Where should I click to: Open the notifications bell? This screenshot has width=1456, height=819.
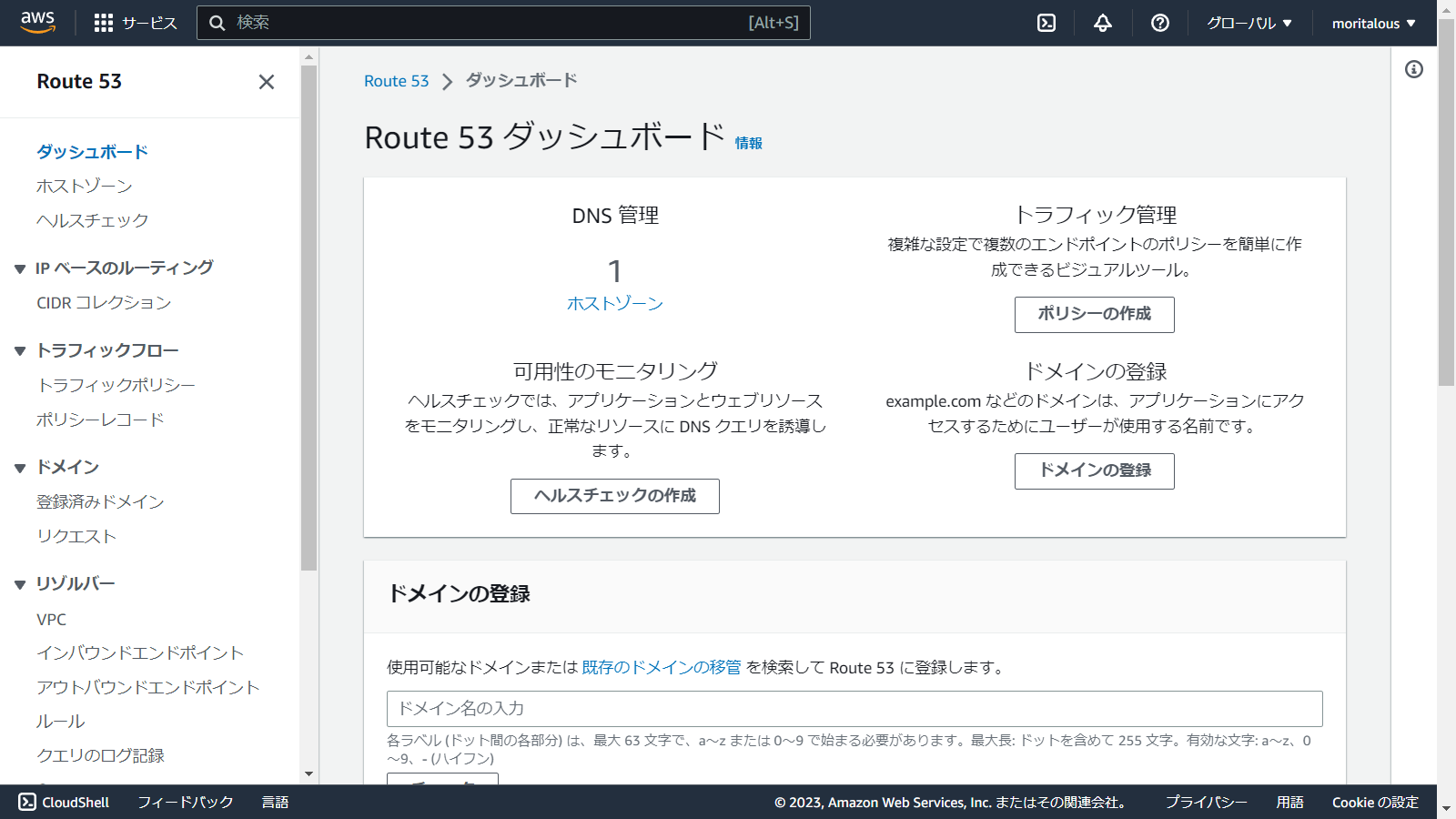pos(1102,23)
